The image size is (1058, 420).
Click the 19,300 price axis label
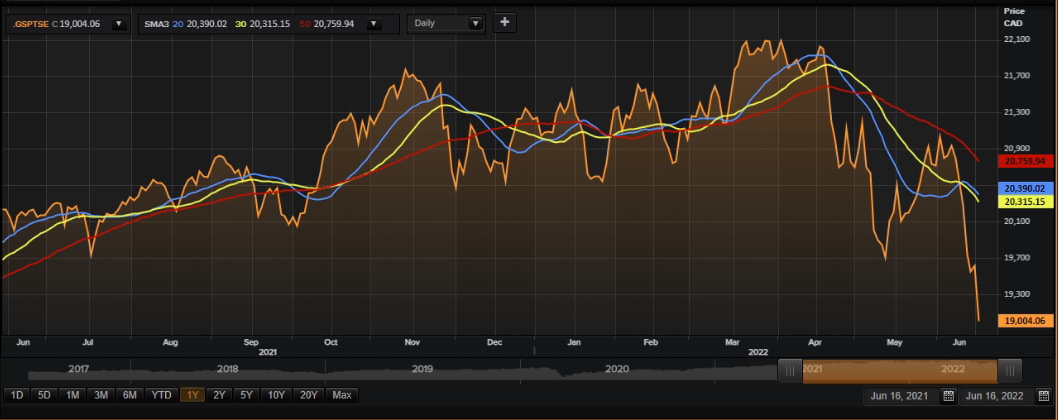[x=1017, y=294]
